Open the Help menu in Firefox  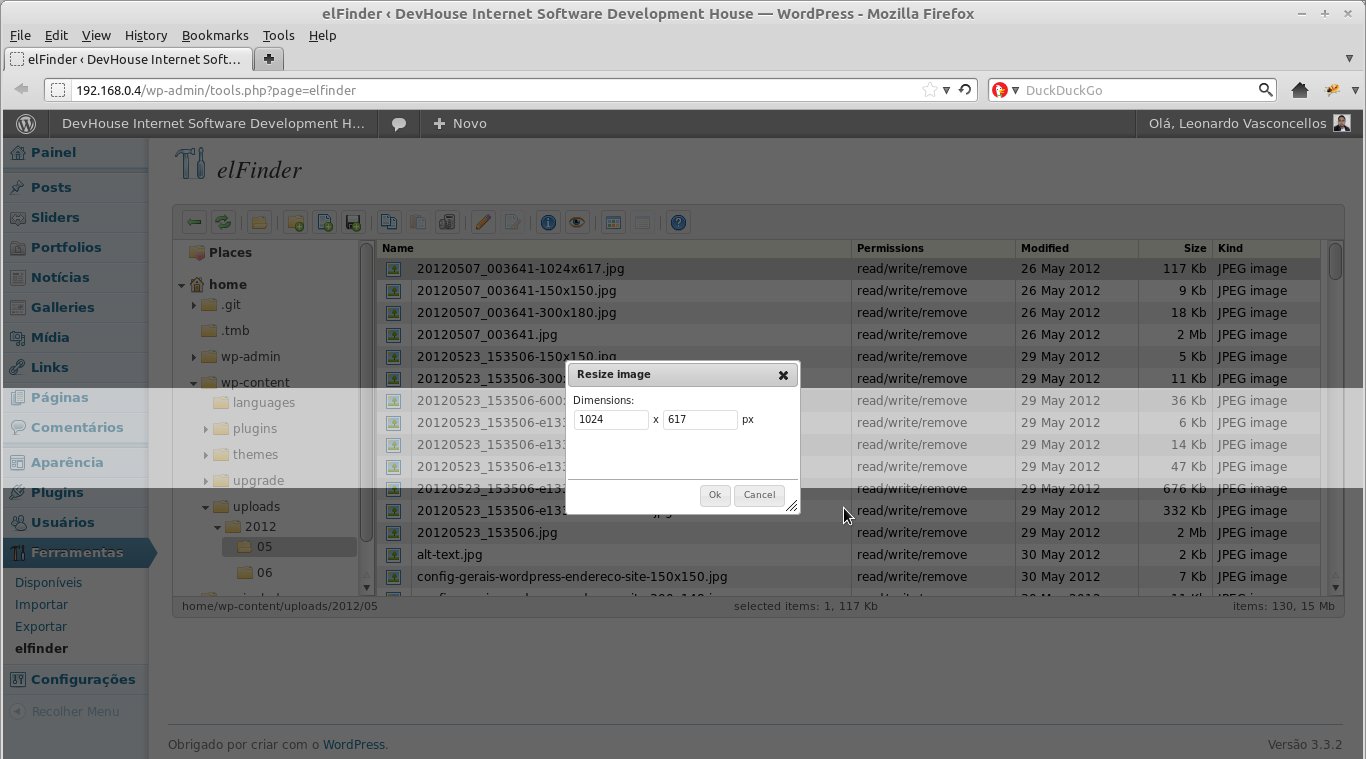(x=322, y=35)
